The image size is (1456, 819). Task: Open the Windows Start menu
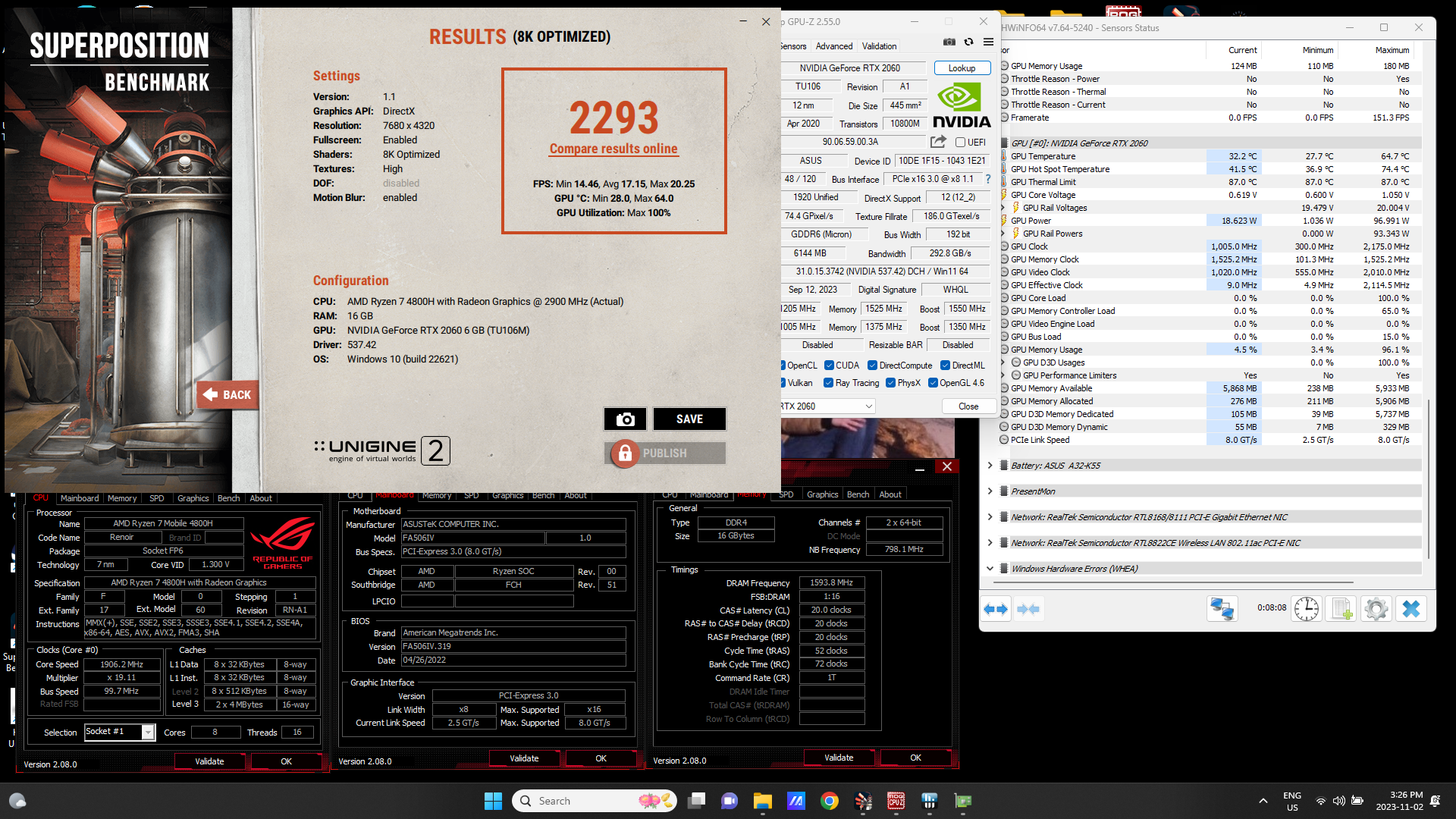point(493,801)
